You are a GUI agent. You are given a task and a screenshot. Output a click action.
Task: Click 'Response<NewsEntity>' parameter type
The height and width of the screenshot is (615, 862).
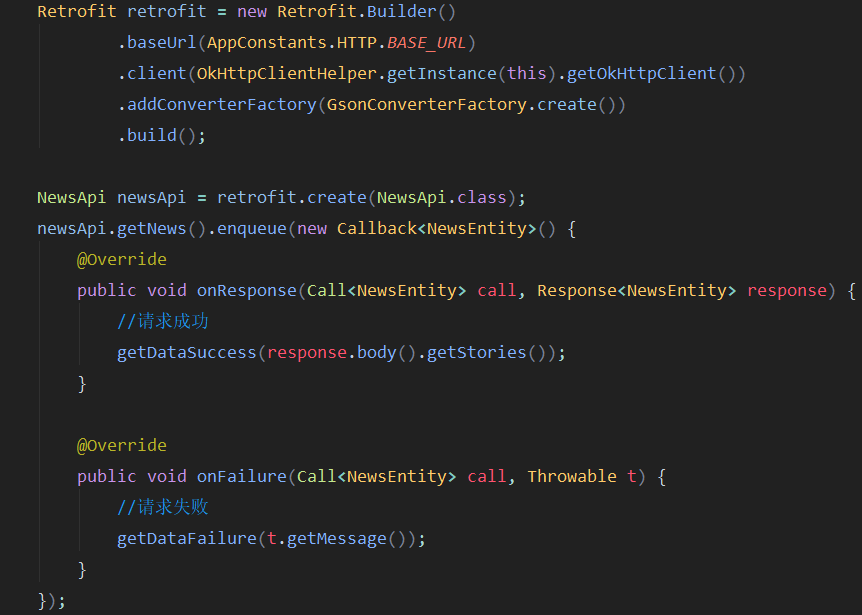click(636, 290)
